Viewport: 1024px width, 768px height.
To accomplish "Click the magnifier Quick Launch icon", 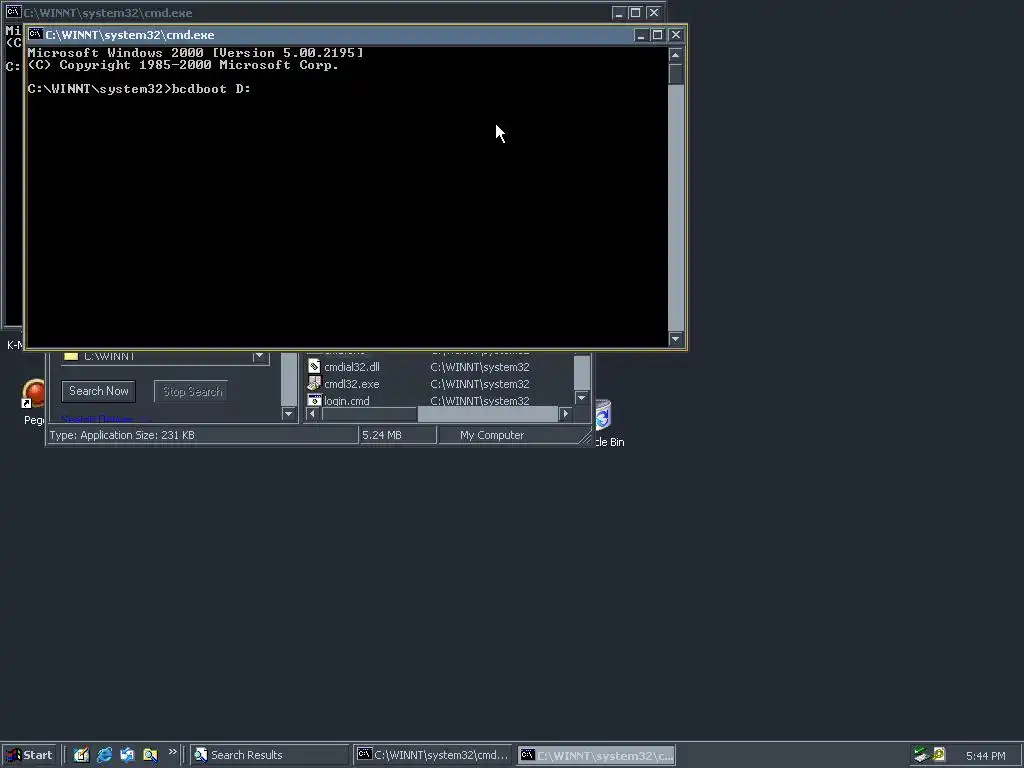I will pos(150,755).
